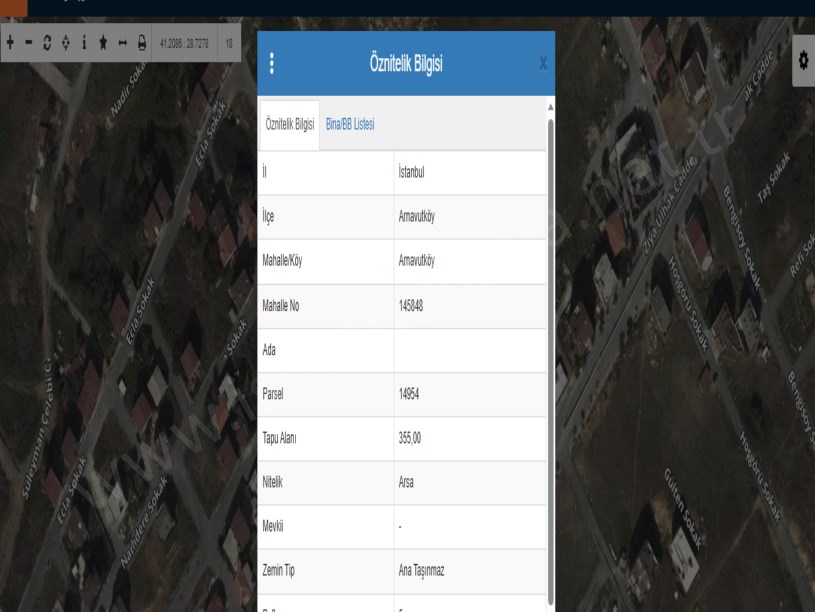This screenshot has width=815, height=612.
Task: Click the Tapu Alanı value 355,00
Action: 411,438
